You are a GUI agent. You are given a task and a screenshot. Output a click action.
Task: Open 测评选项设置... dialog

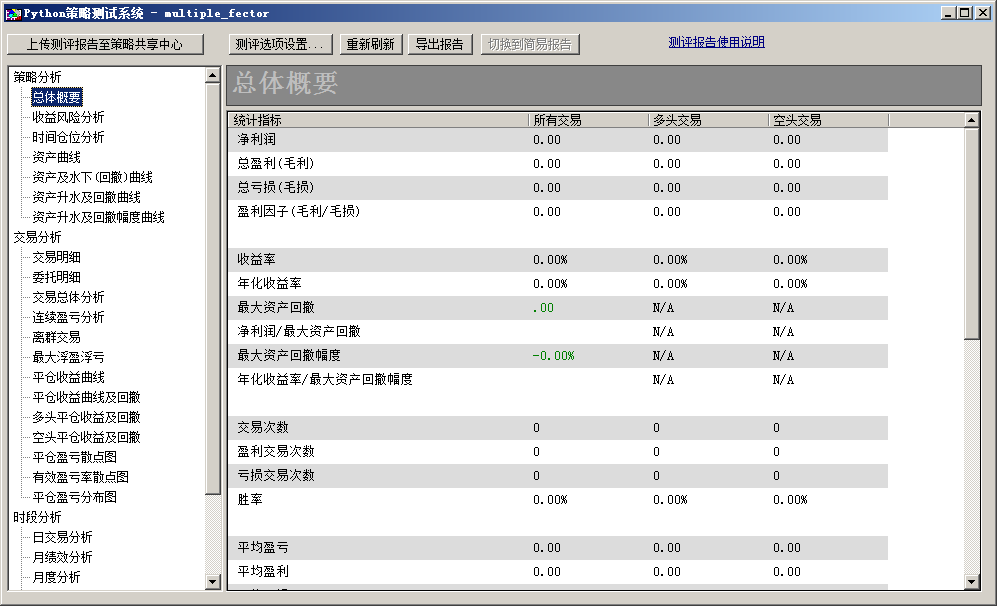click(279, 45)
